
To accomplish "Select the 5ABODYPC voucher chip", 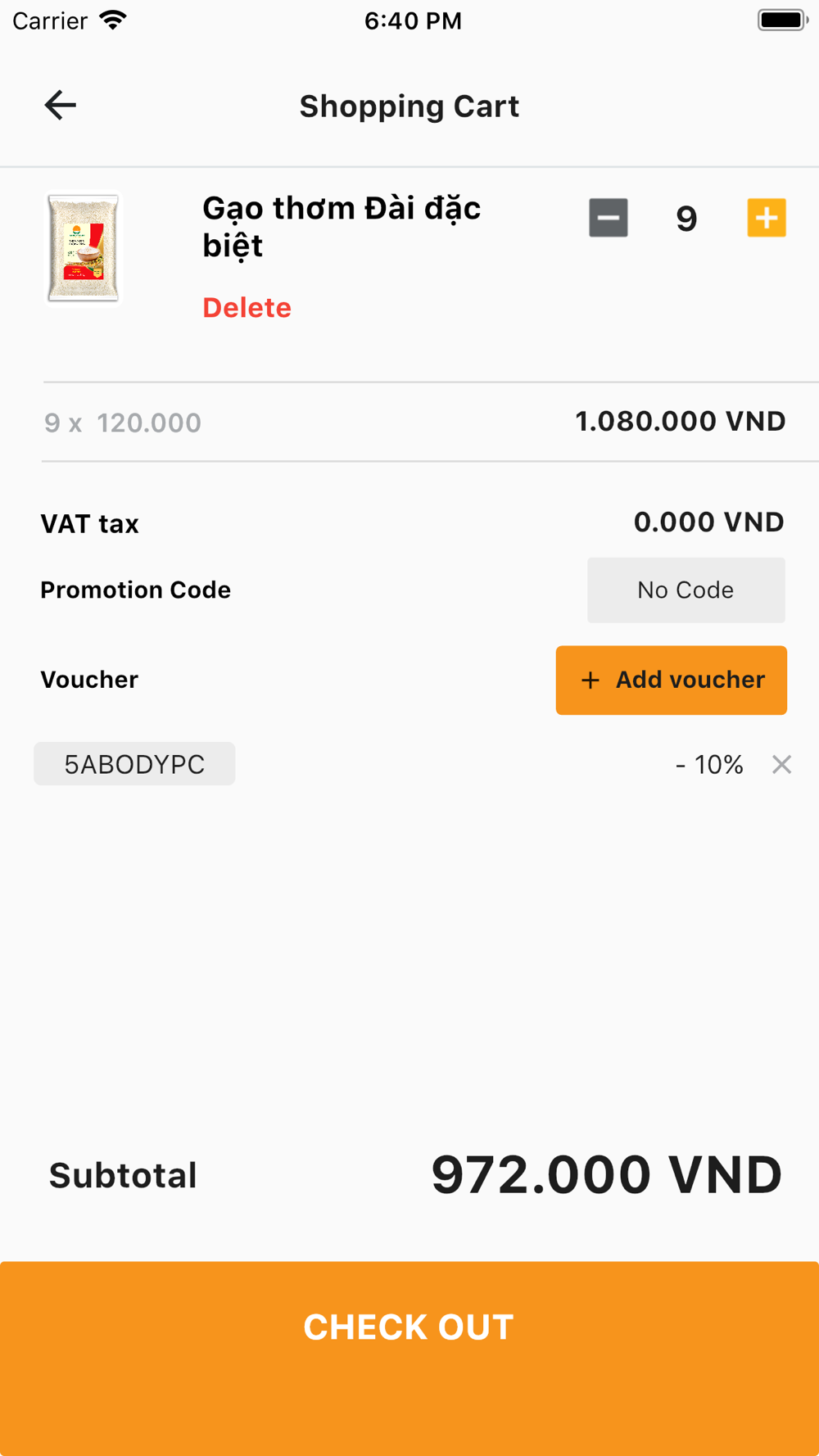I will [134, 764].
